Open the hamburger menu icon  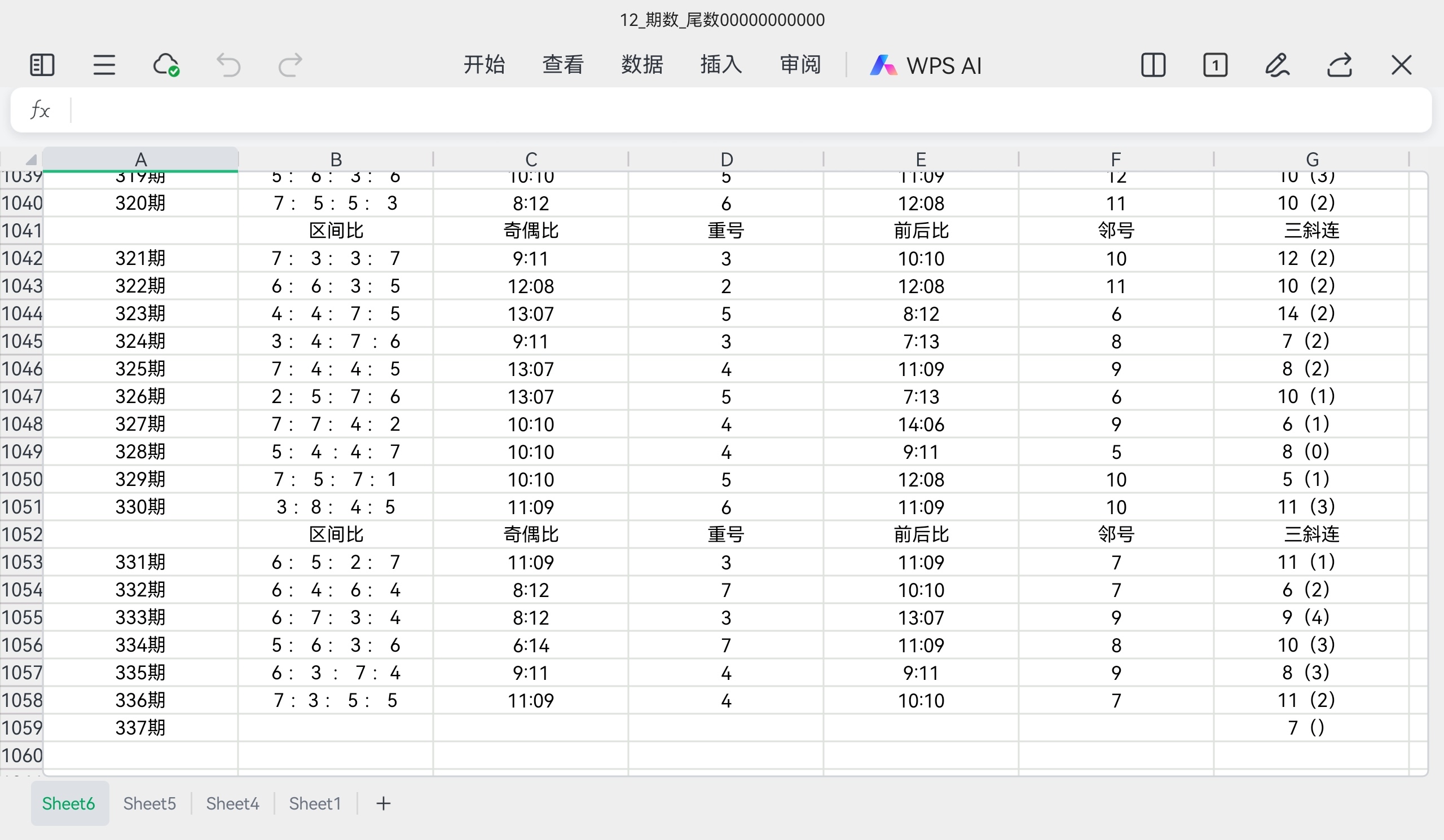coord(104,65)
